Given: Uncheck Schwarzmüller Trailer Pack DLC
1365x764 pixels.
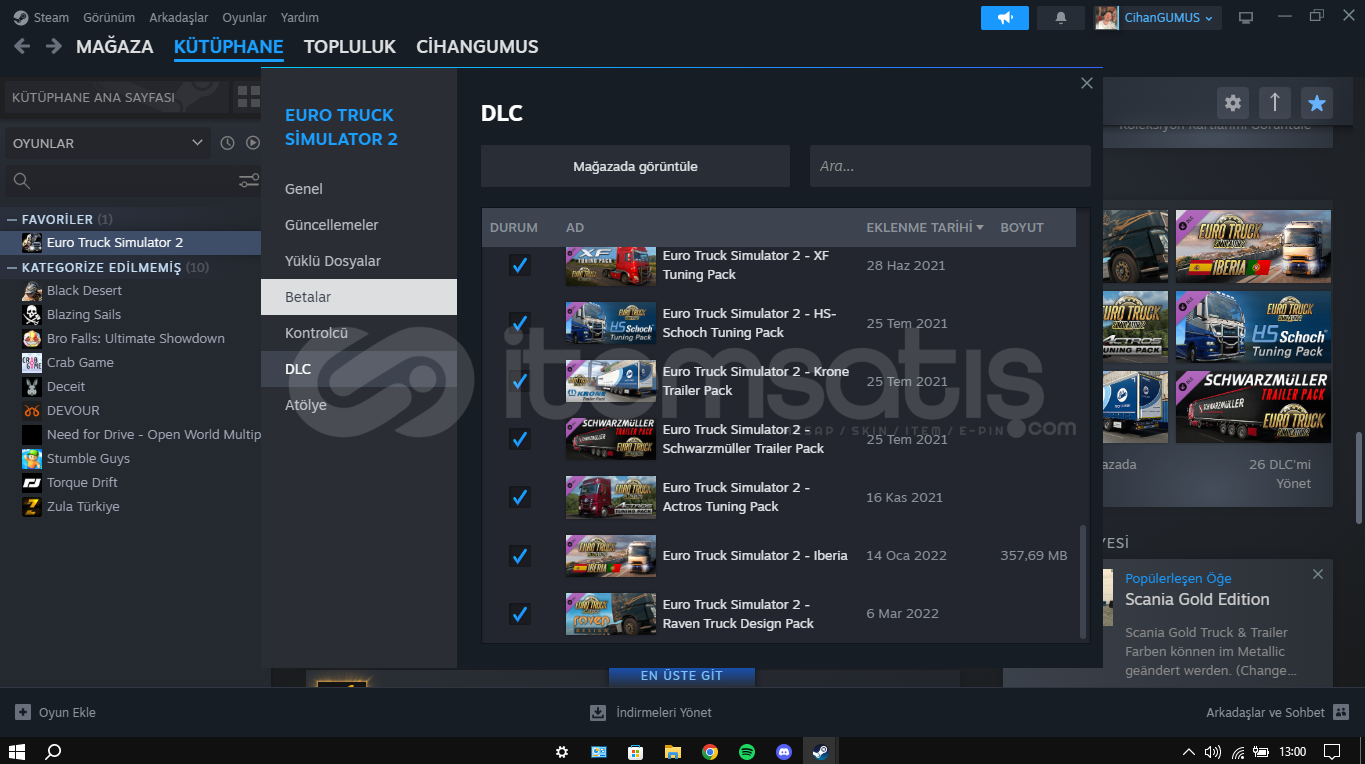Looking at the screenshot, I should [520, 439].
